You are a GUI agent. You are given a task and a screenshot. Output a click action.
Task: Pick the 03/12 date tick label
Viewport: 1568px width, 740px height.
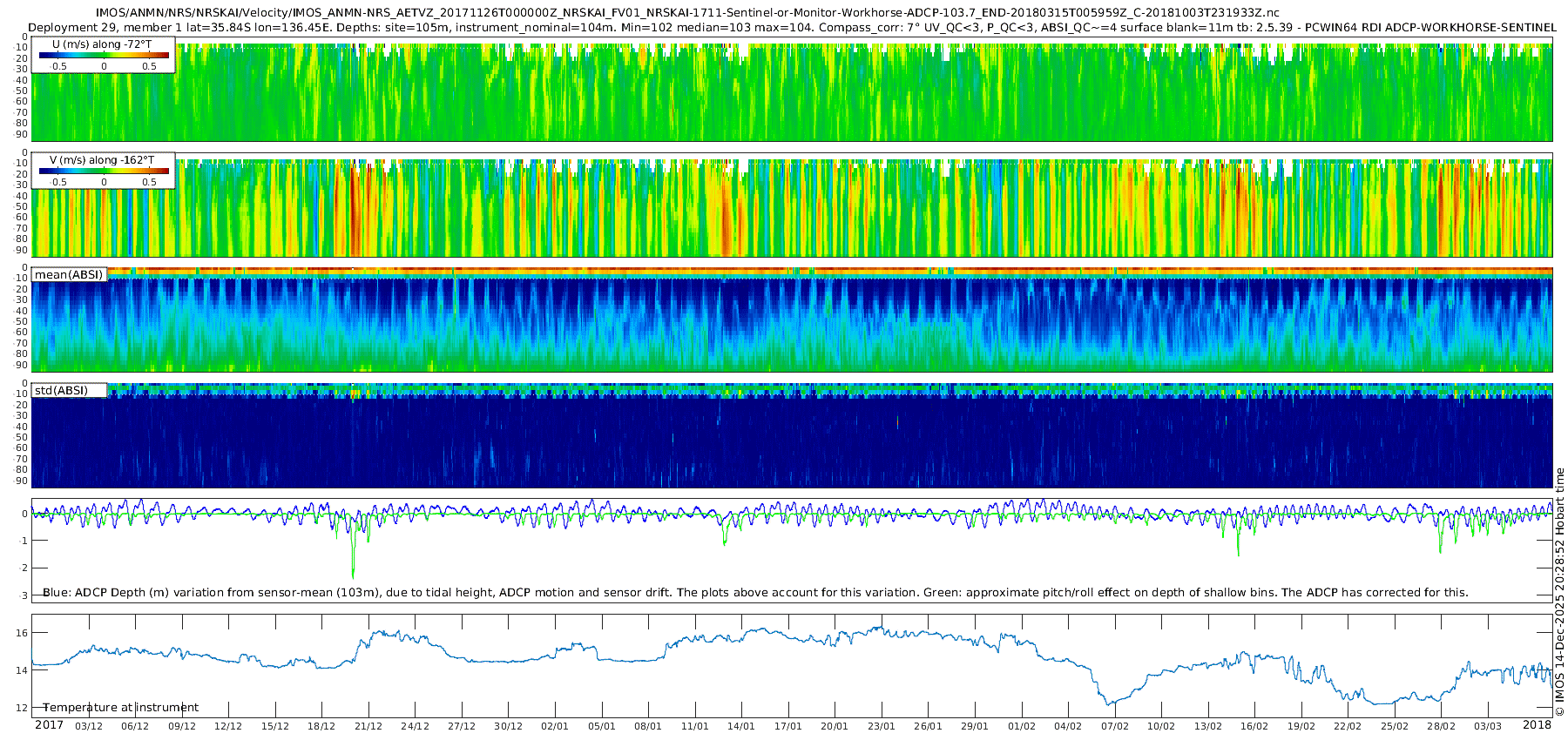[88, 726]
